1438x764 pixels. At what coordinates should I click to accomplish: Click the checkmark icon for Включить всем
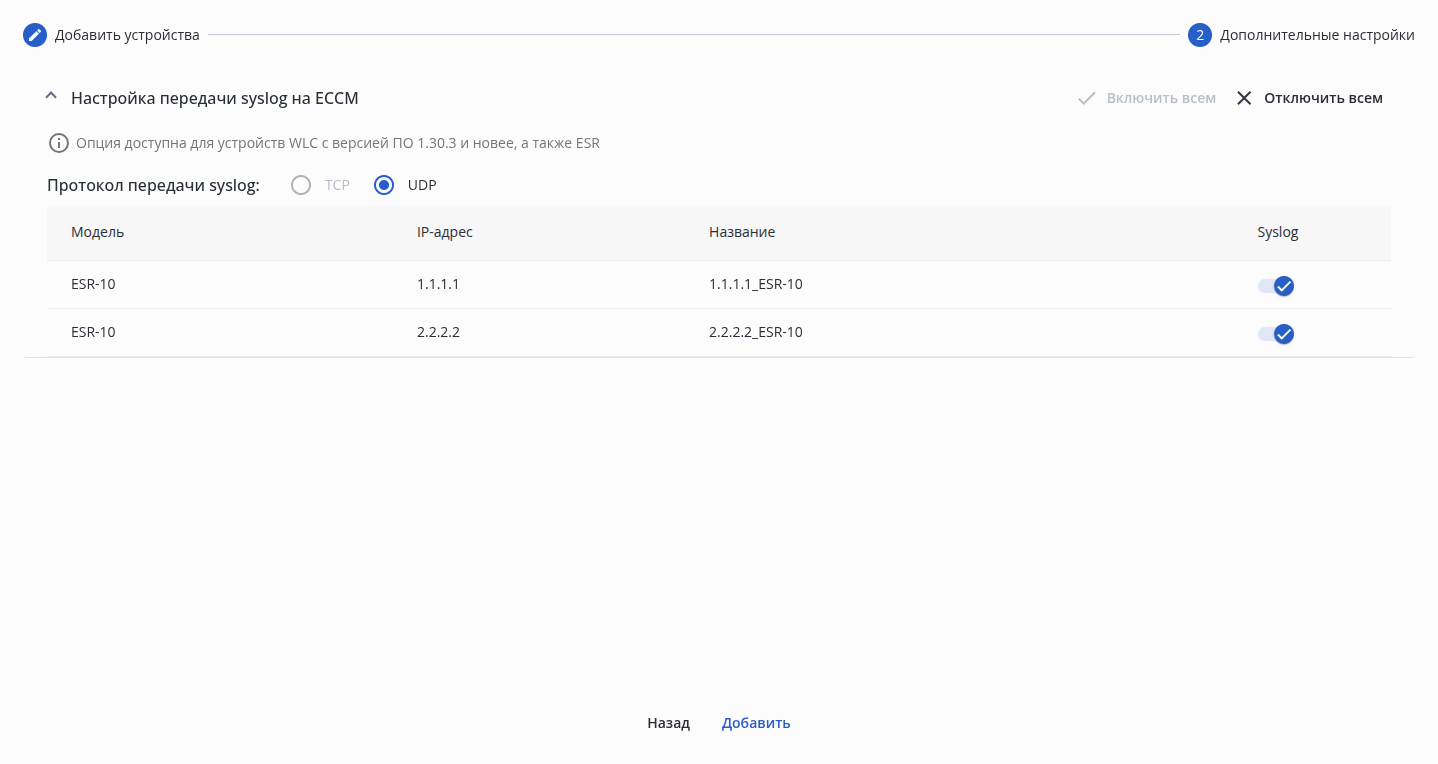[x=1087, y=98]
